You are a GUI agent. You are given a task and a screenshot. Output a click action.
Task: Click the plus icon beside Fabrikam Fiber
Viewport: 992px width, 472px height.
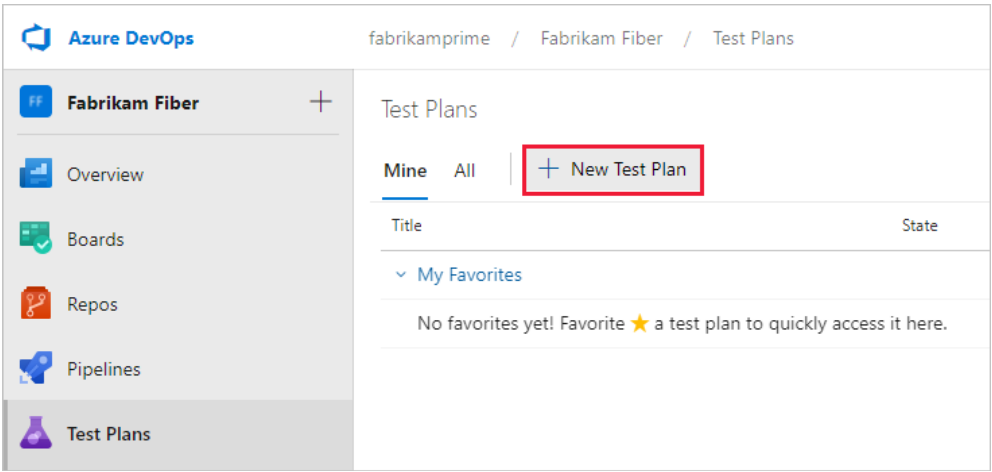[x=320, y=102]
